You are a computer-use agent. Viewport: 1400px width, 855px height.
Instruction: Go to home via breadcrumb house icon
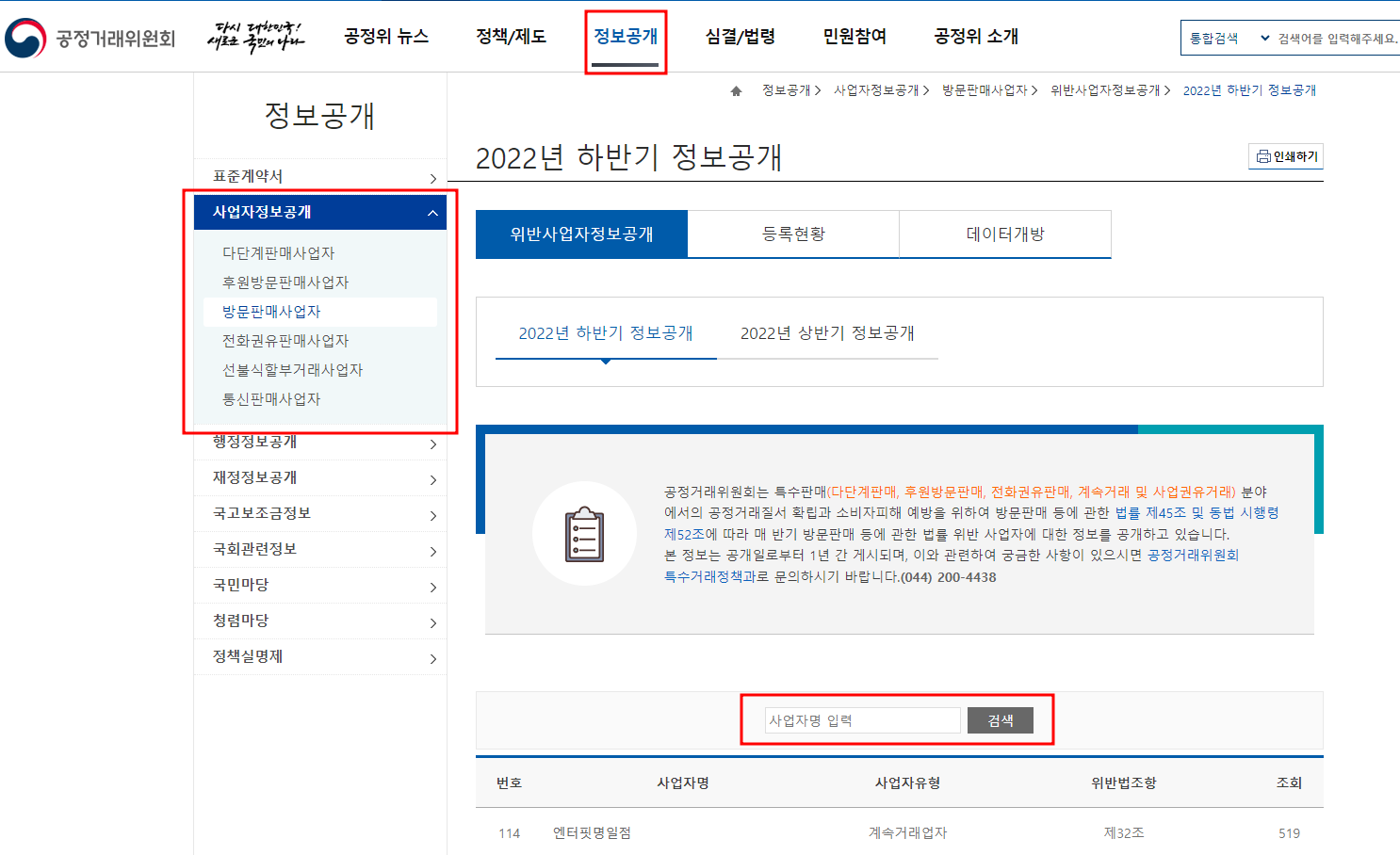(737, 90)
